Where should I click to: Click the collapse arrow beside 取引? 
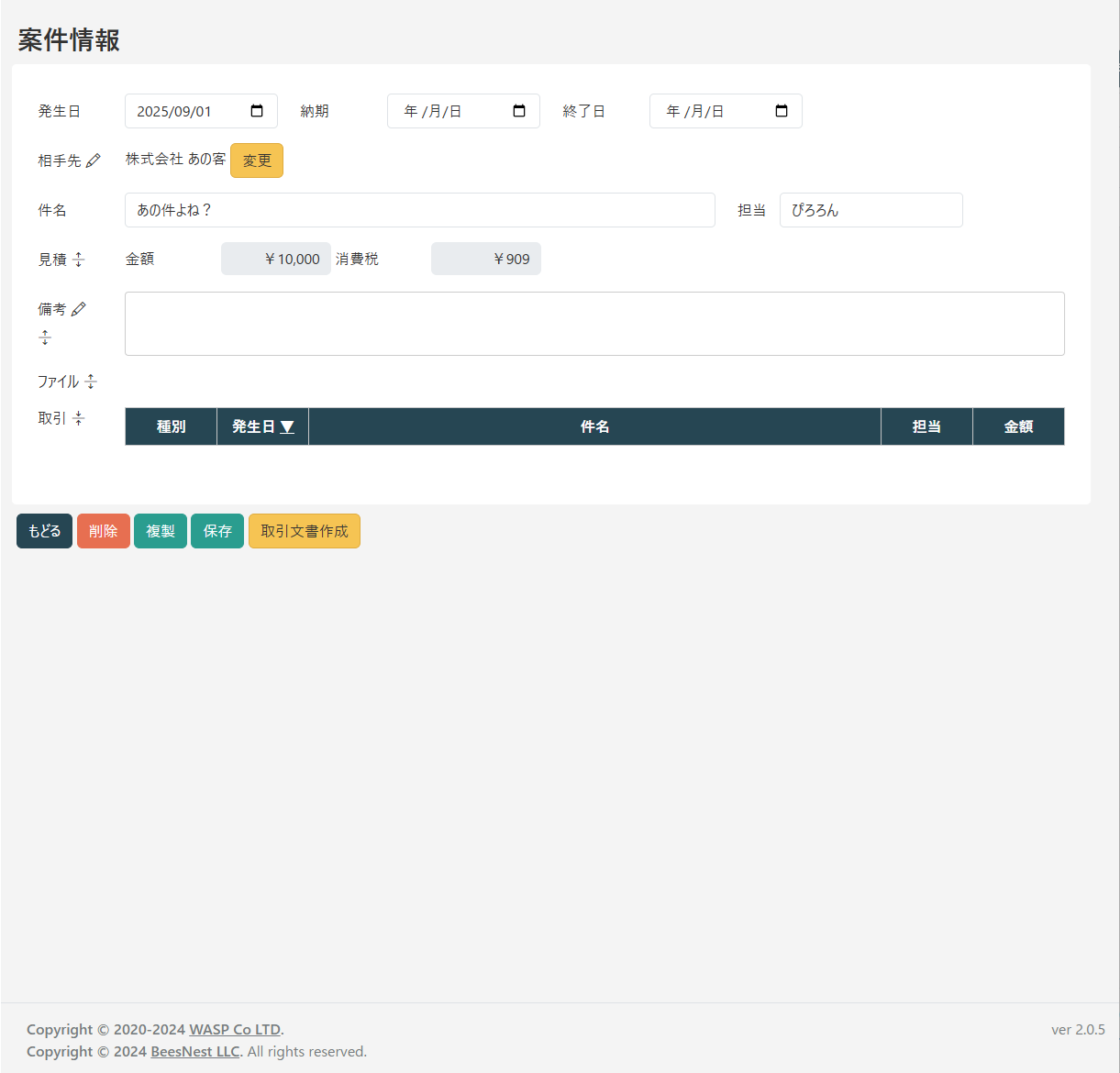[x=78, y=417]
